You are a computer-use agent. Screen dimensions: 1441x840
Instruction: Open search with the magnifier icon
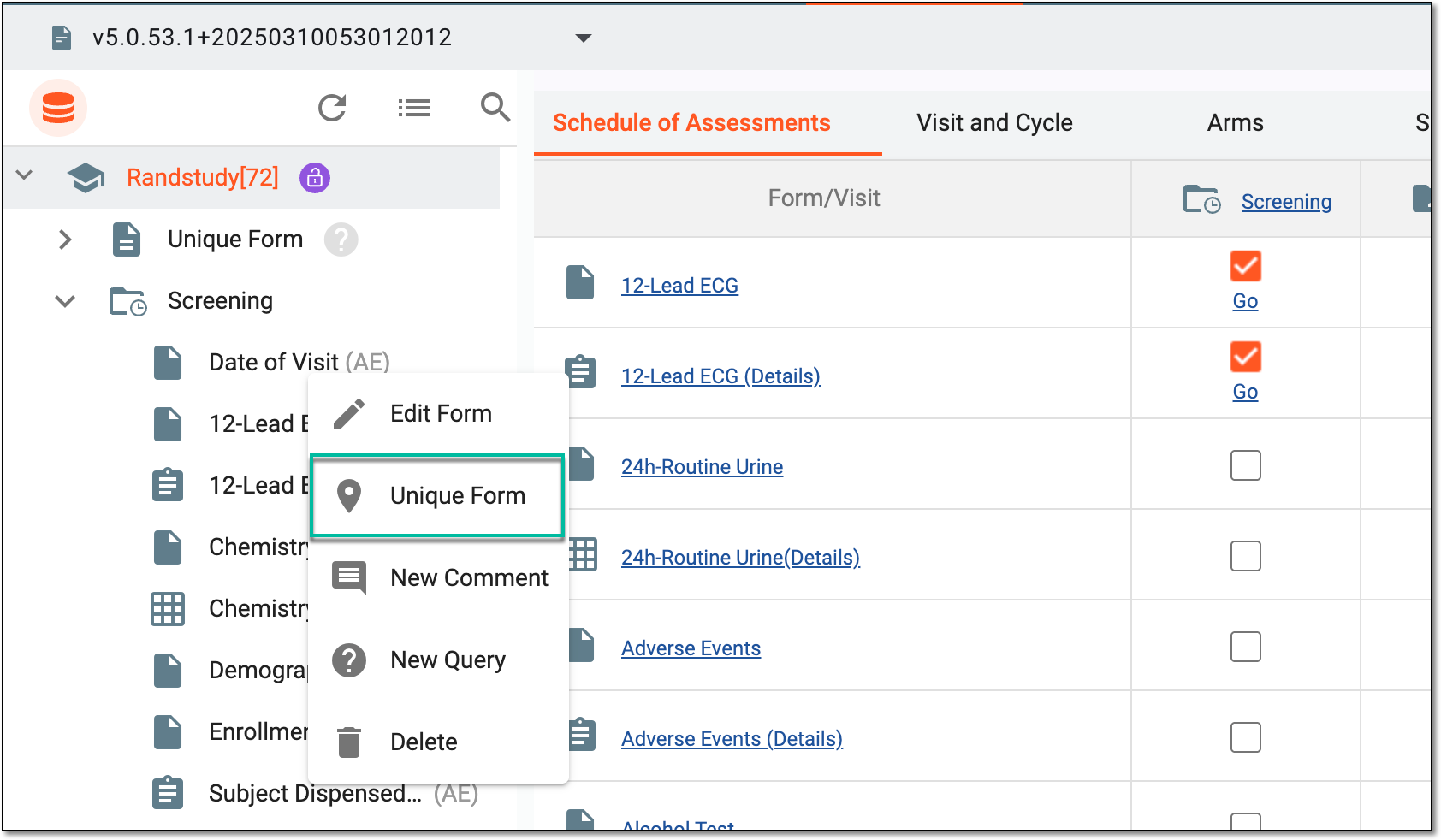tap(495, 108)
